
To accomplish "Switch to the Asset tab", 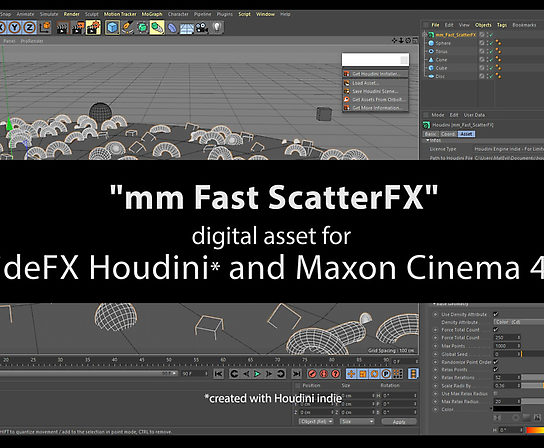I will pos(467,134).
